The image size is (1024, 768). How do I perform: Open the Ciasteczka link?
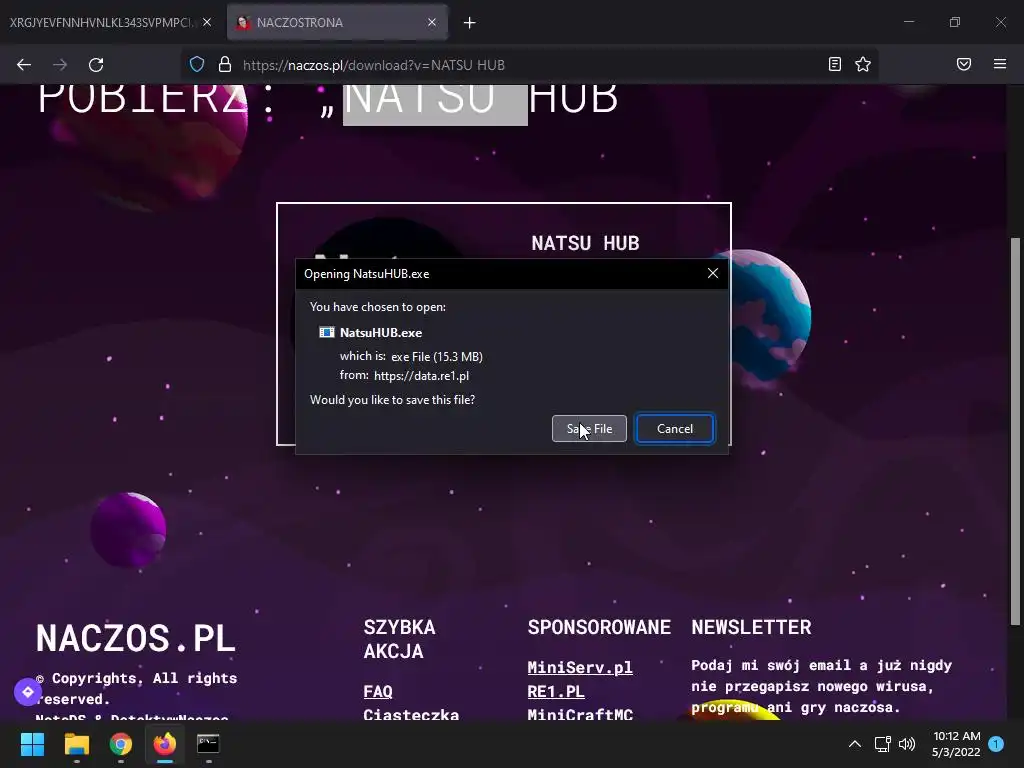coord(411,714)
